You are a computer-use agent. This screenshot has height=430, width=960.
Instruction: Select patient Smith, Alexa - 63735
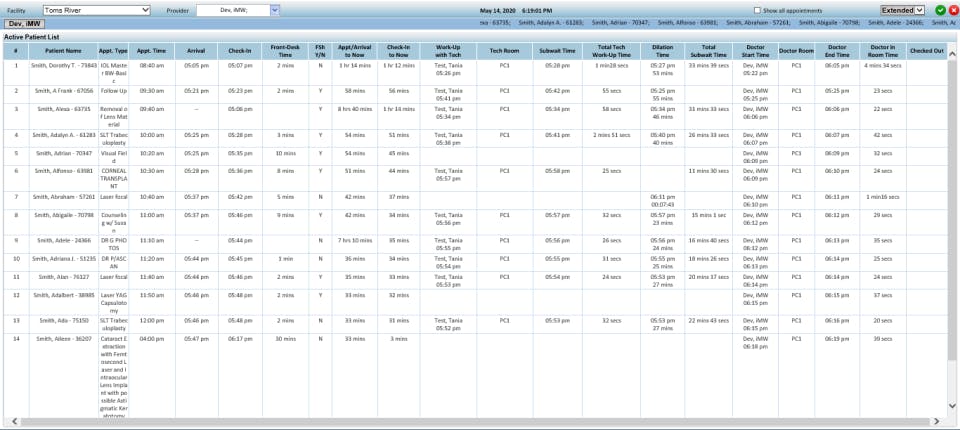coord(64,109)
